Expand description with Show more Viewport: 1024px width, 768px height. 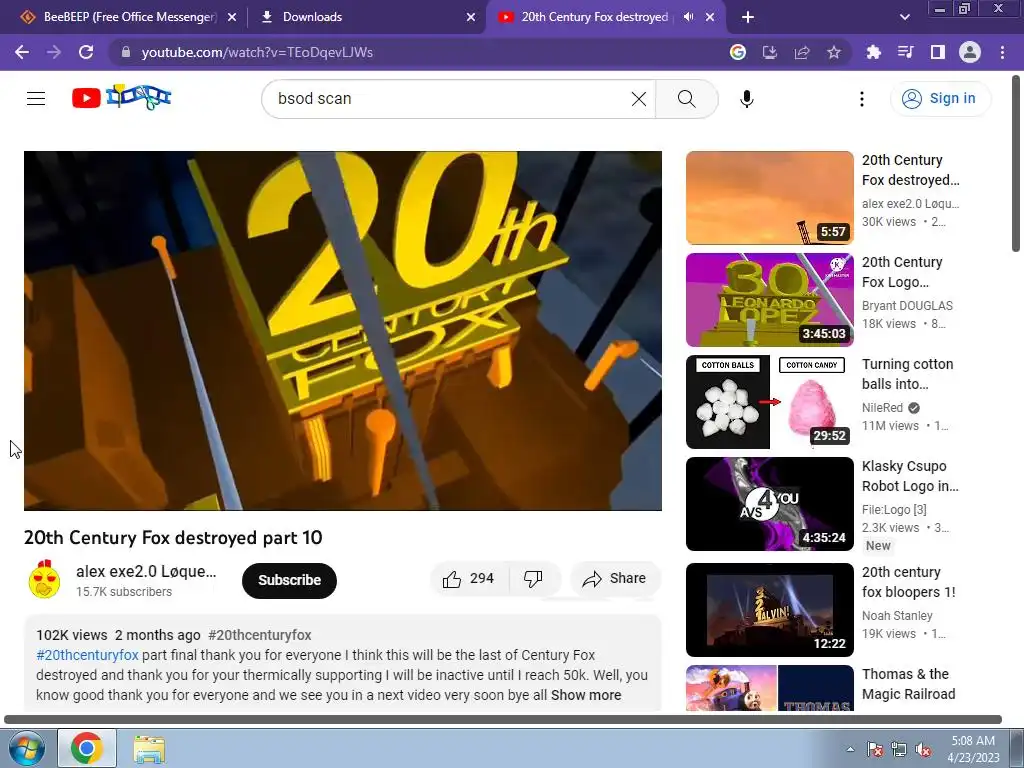pos(586,695)
